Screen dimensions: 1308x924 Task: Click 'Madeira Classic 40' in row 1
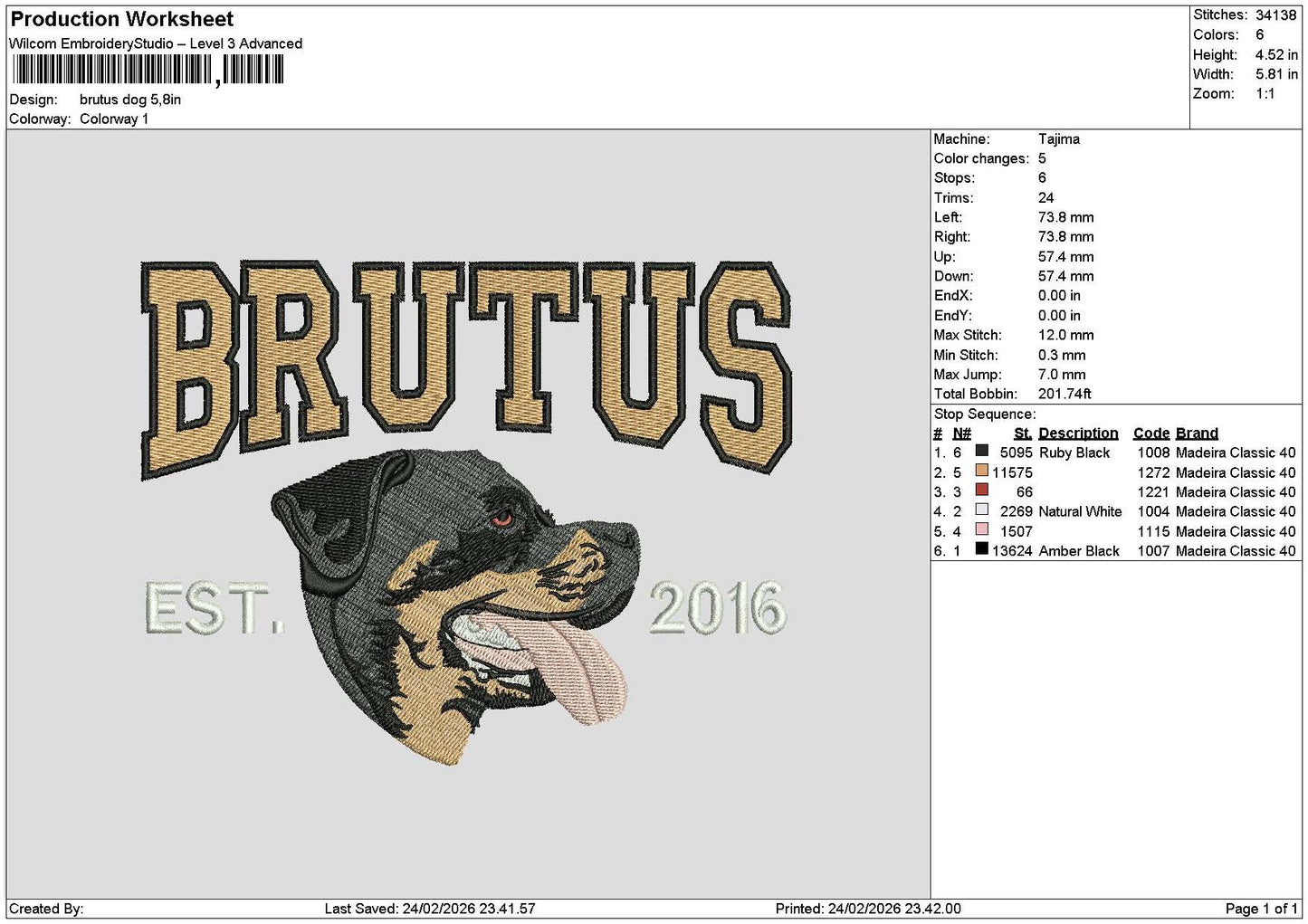[1236, 452]
